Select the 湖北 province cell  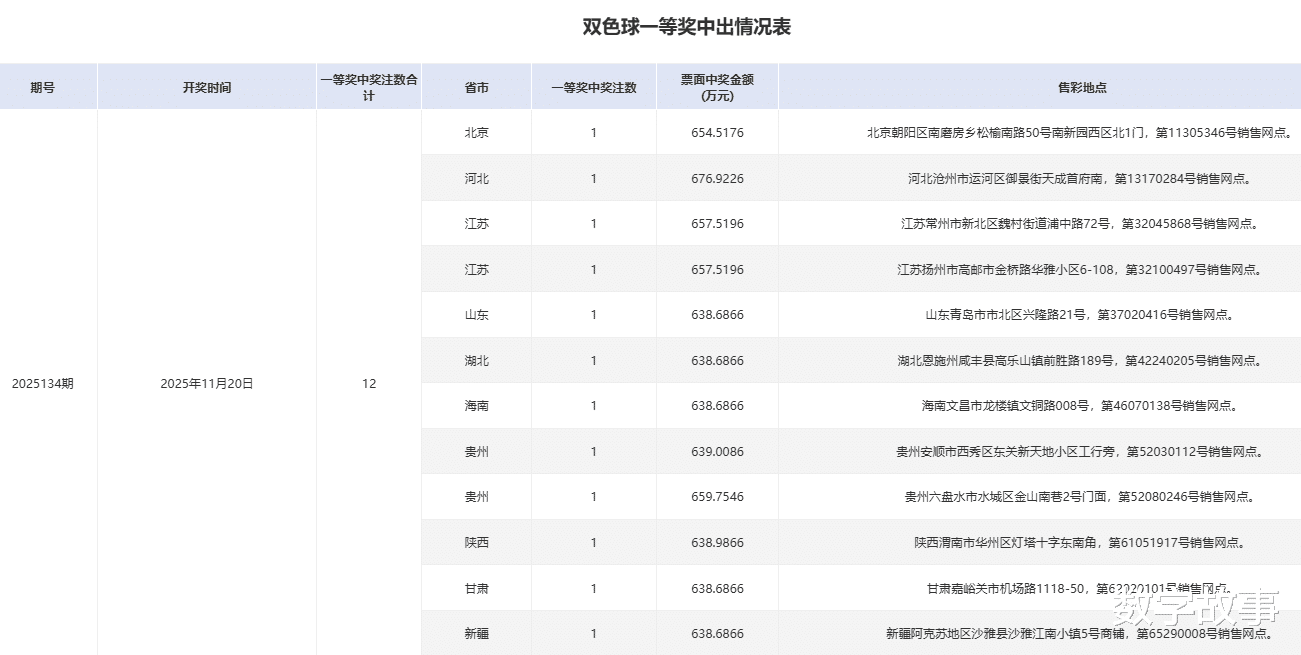pyautogui.click(x=477, y=360)
